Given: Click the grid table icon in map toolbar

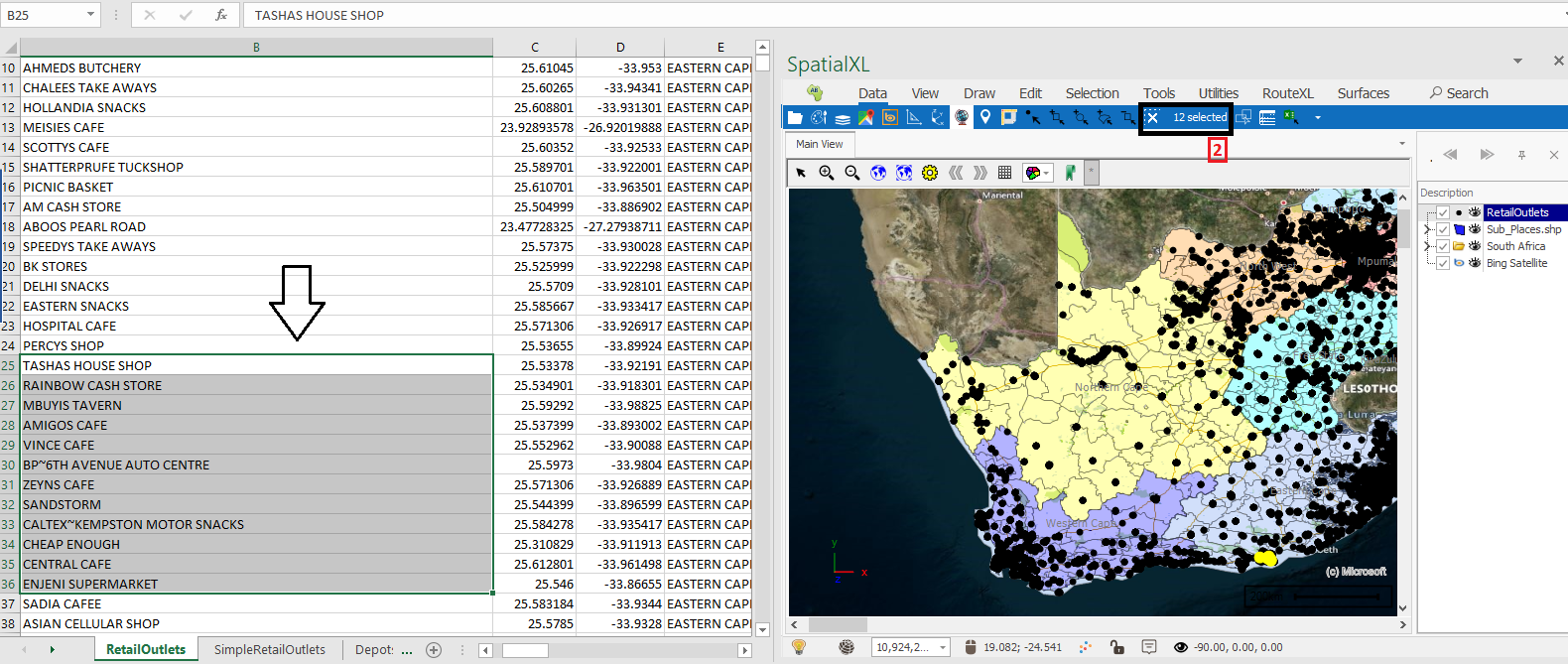Looking at the screenshot, I should pos(1004,173).
